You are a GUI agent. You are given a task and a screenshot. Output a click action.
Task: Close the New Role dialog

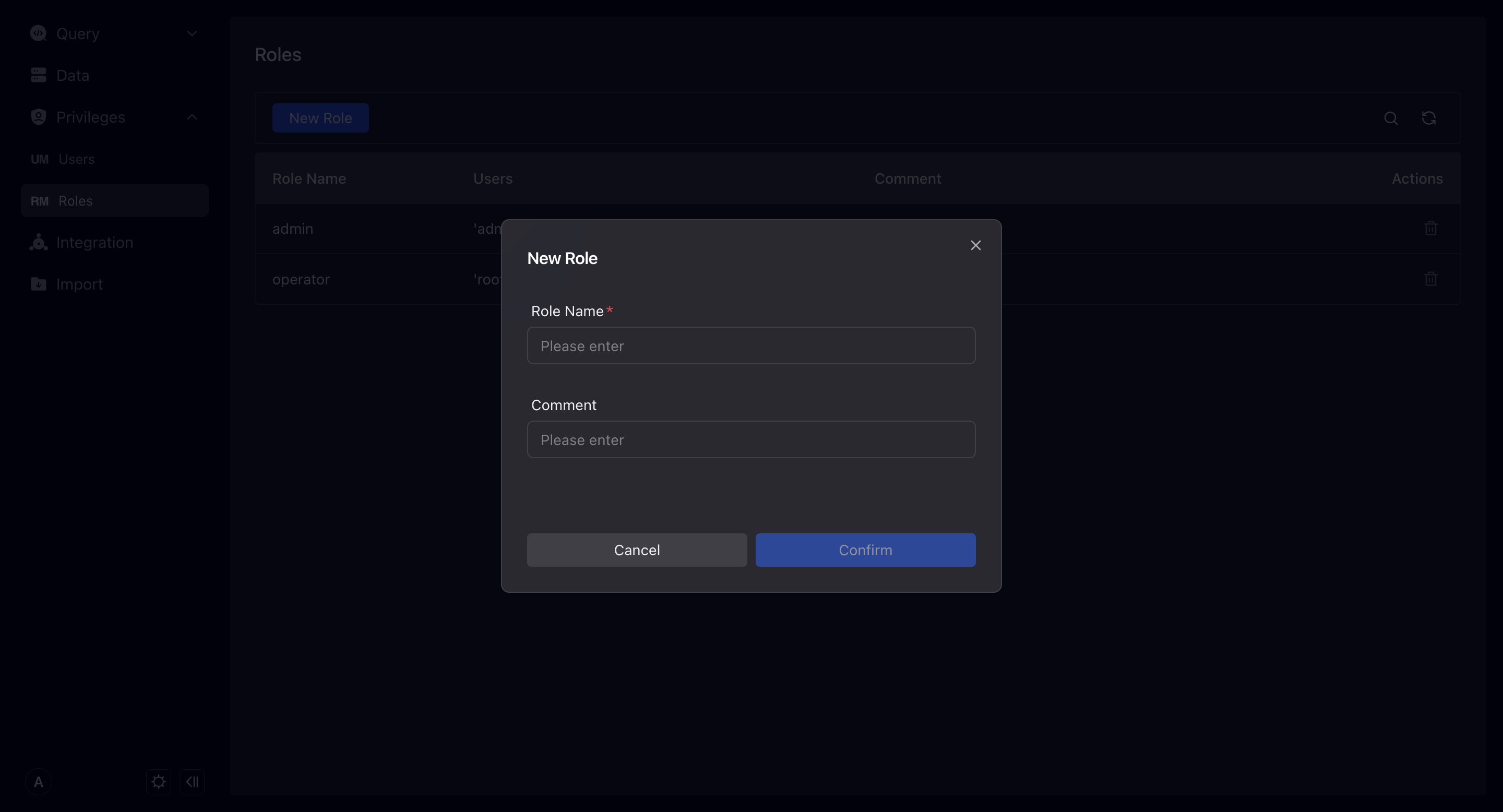tap(975, 245)
